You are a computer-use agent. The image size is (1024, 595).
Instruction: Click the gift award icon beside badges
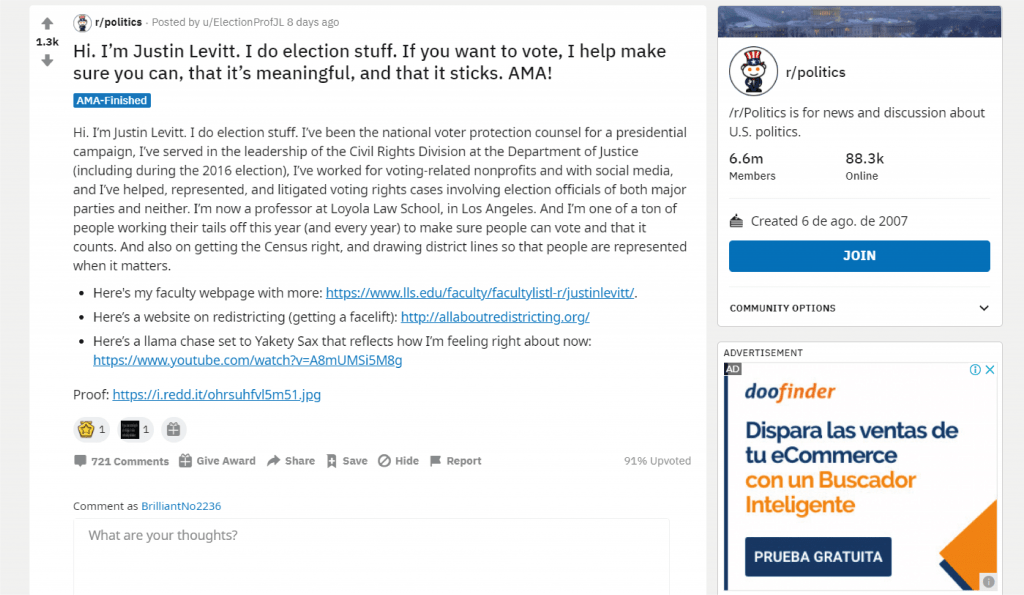(173, 429)
